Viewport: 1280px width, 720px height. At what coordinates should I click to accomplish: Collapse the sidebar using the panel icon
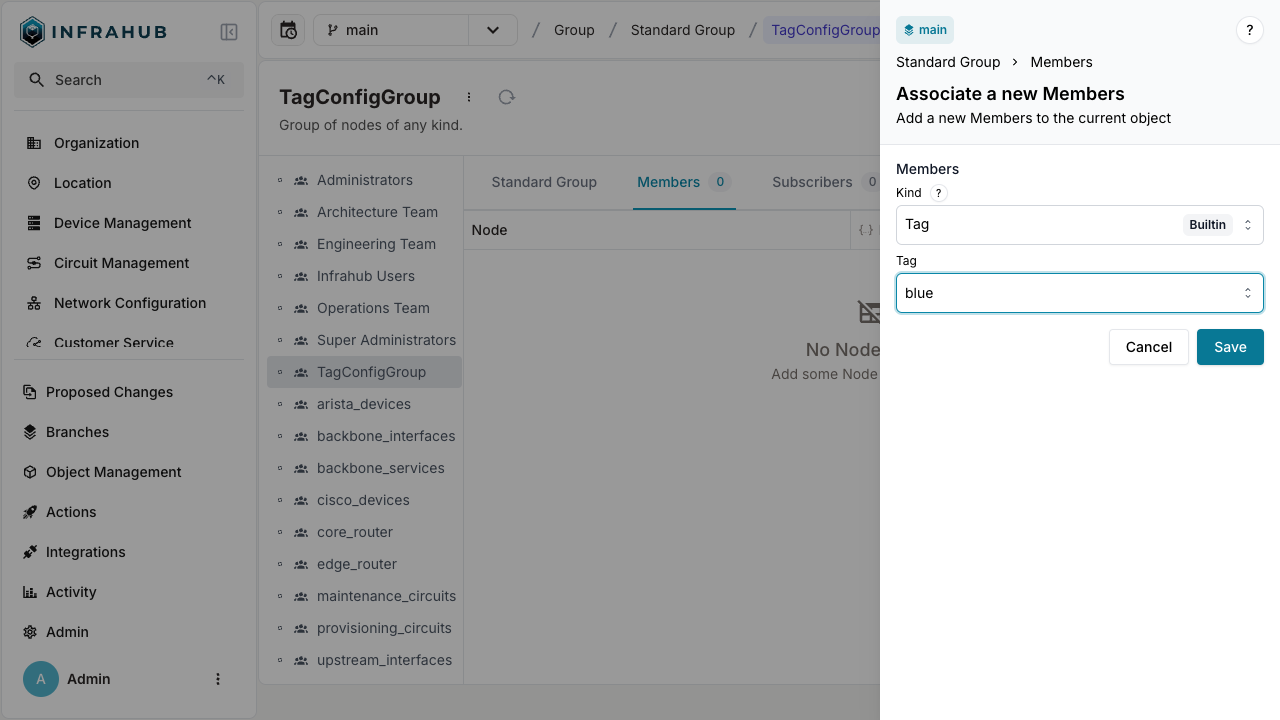pyautogui.click(x=229, y=32)
